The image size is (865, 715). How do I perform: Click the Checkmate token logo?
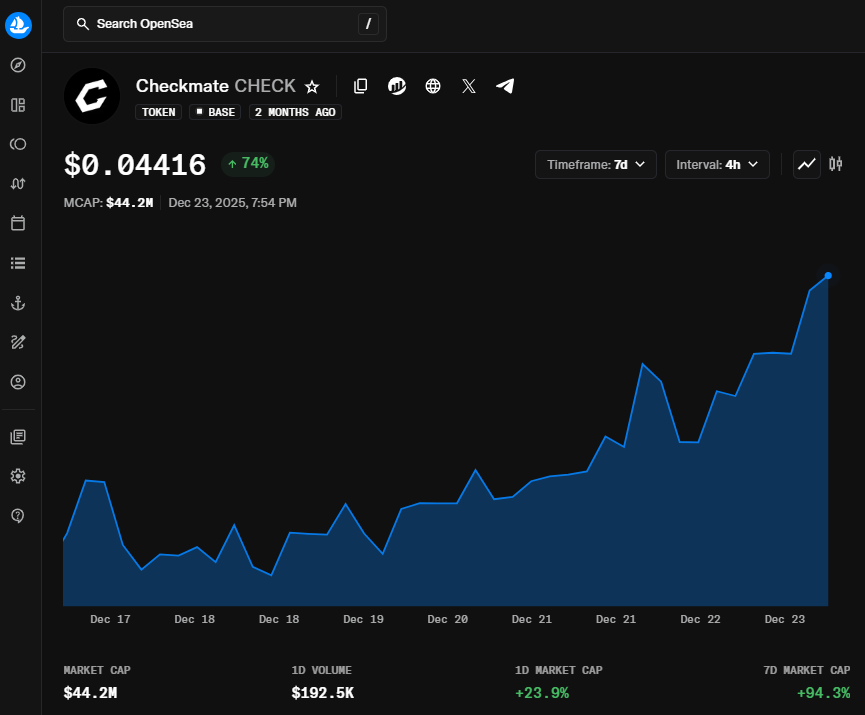(92, 96)
